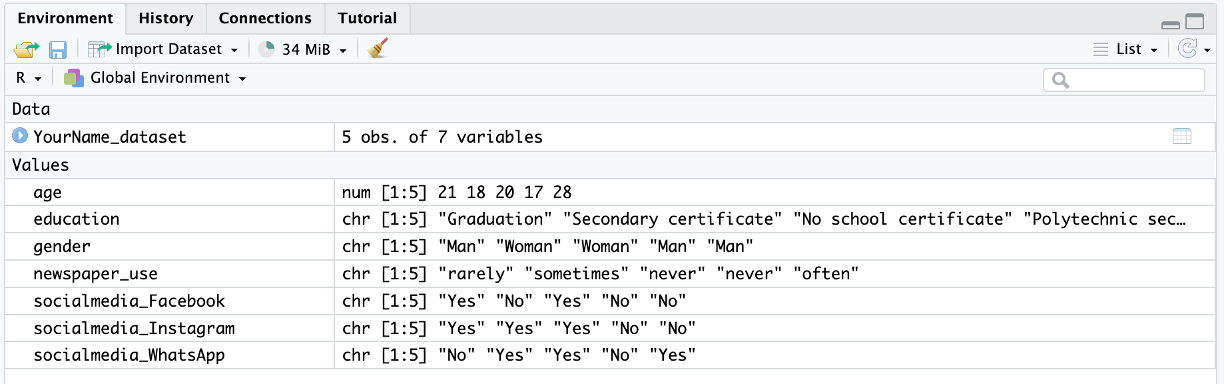1224x384 pixels.
Task: Open YourName_dataset in the table viewer icon
Action: (x=1182, y=137)
